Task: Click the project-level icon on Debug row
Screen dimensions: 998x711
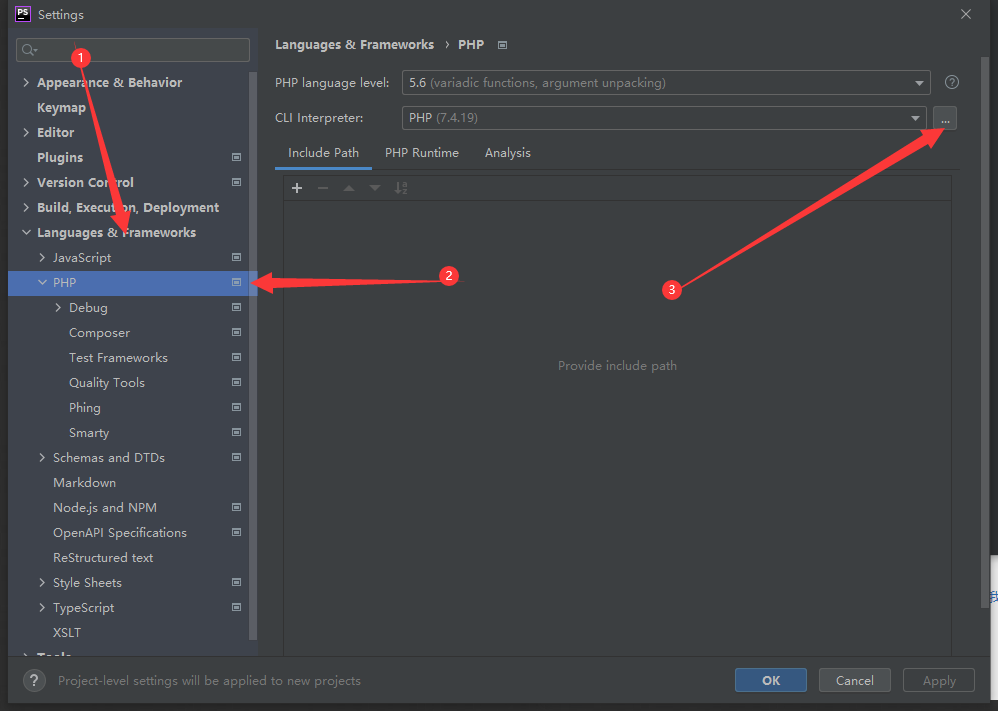Action: click(236, 307)
